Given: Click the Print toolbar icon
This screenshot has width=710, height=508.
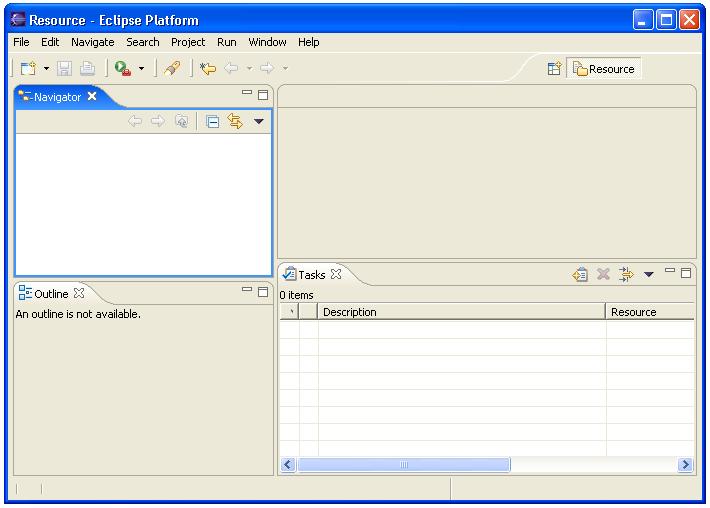Looking at the screenshot, I should [87, 68].
